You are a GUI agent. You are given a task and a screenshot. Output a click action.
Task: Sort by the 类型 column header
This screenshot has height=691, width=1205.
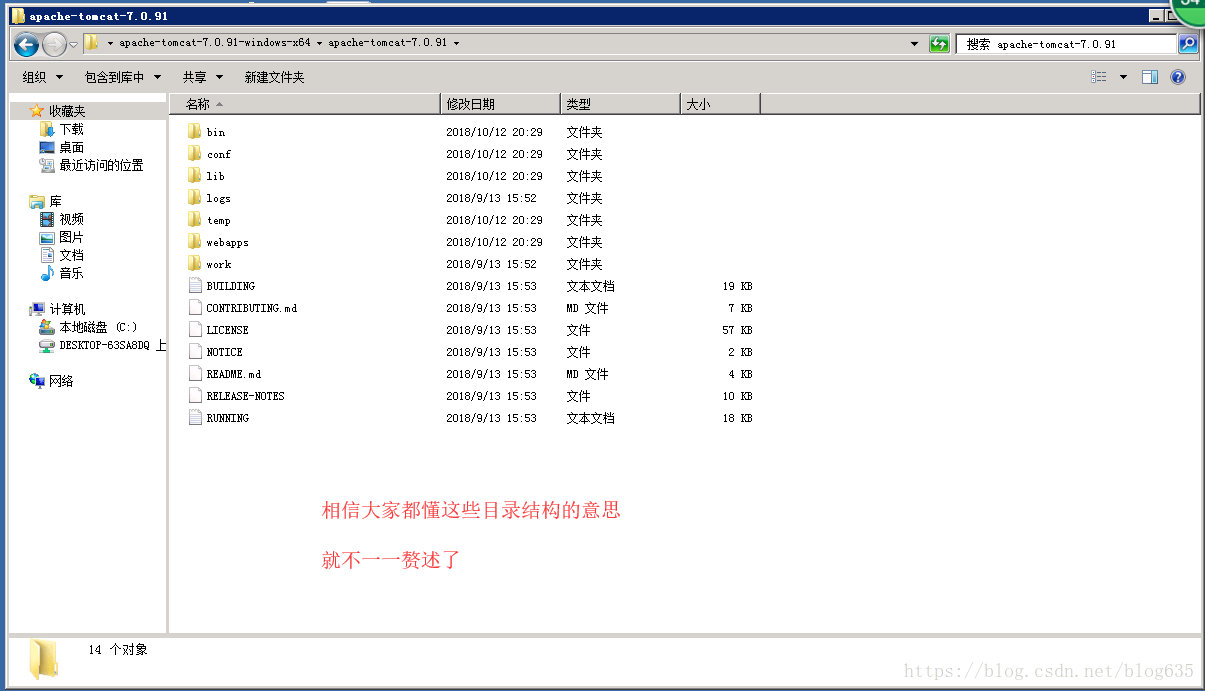coord(620,104)
